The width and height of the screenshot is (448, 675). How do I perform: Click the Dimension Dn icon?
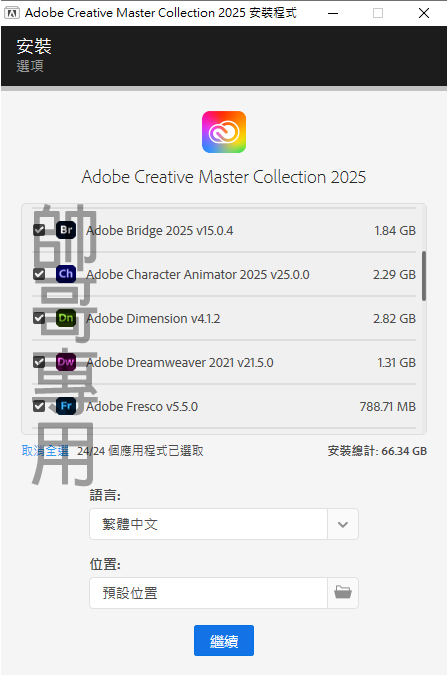point(66,318)
